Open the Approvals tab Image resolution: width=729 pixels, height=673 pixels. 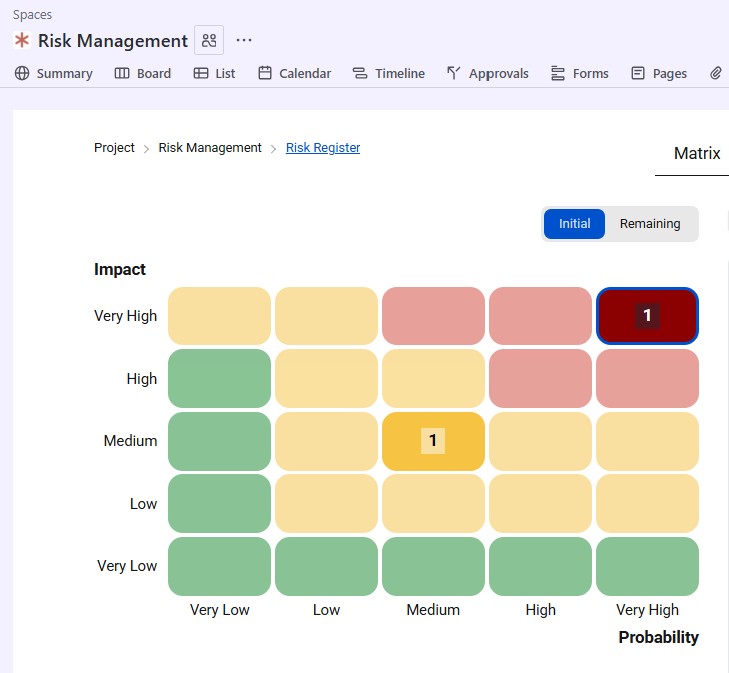click(x=487, y=73)
